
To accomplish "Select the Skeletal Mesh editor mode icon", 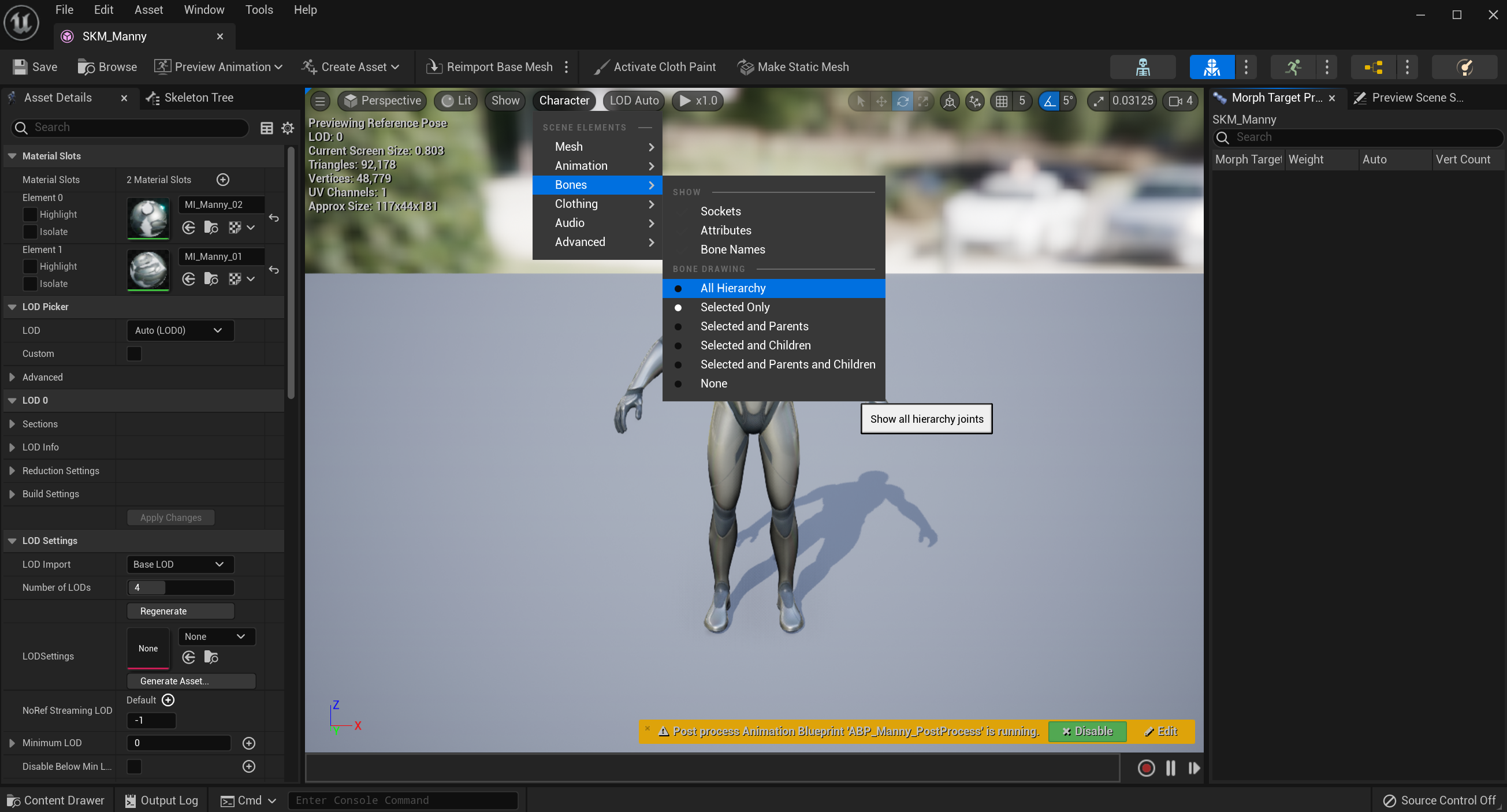I will (1212, 67).
